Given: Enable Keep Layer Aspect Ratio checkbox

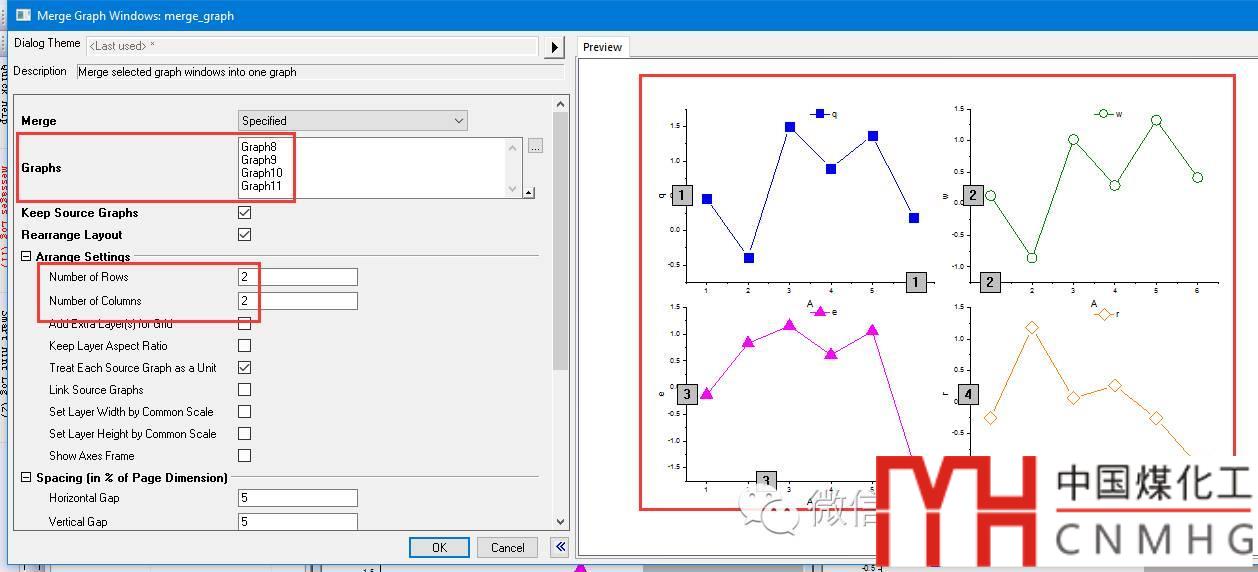Looking at the screenshot, I should pyautogui.click(x=244, y=345).
